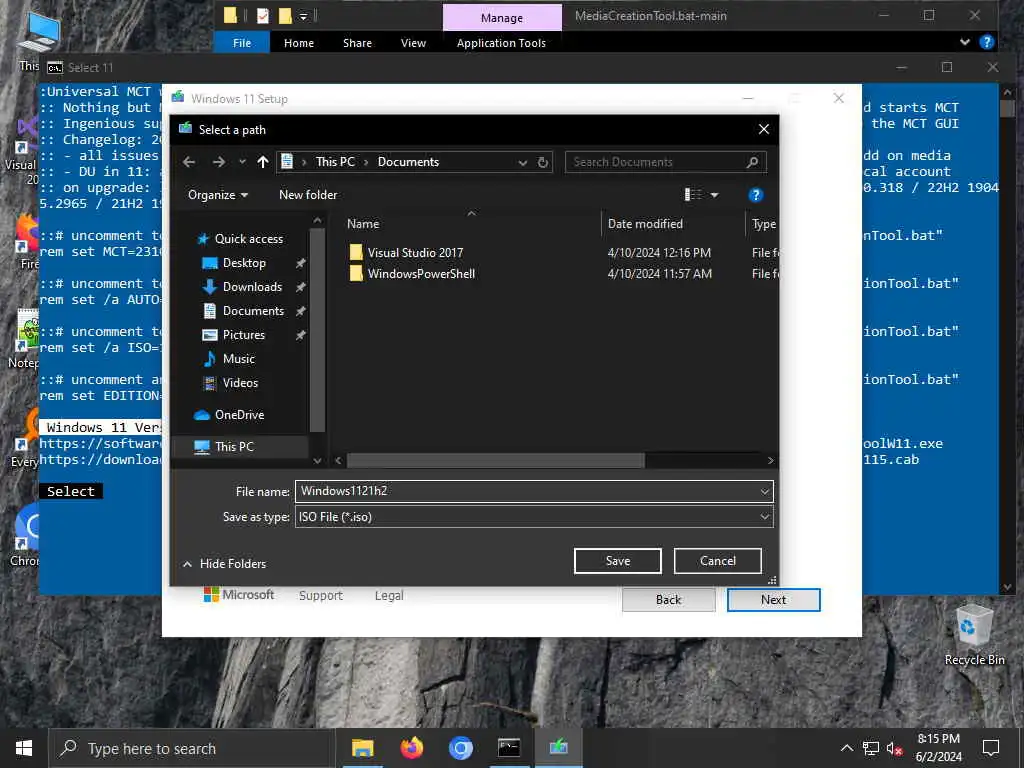Open View tab in Explorer window
Image resolution: width=1024 pixels, height=768 pixels.
click(413, 43)
